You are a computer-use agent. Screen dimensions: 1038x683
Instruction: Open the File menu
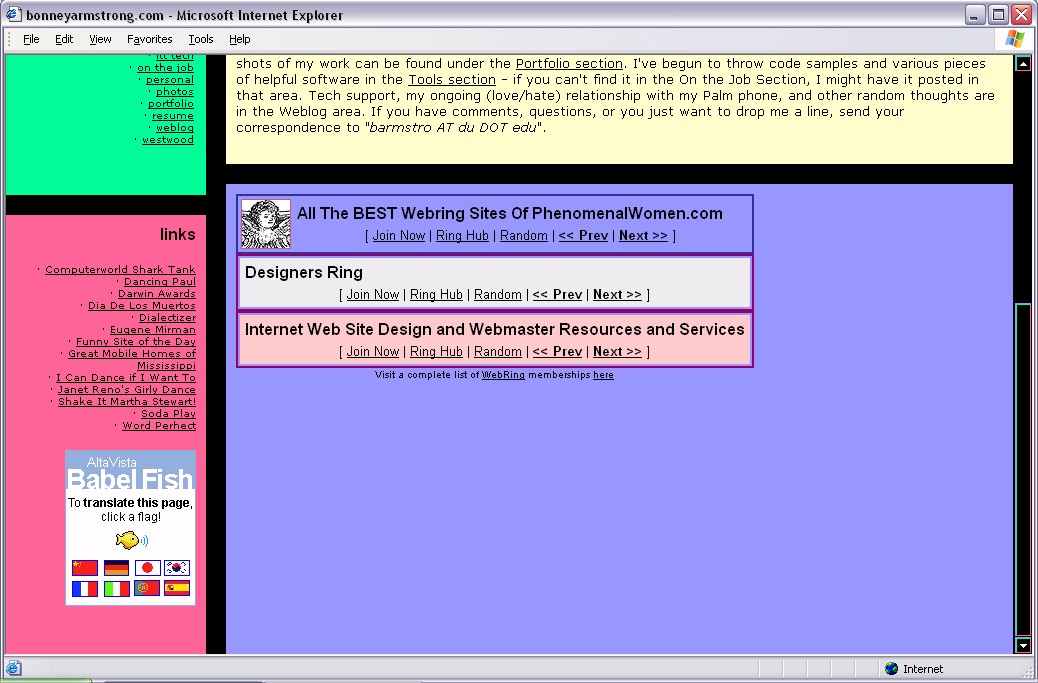point(31,39)
